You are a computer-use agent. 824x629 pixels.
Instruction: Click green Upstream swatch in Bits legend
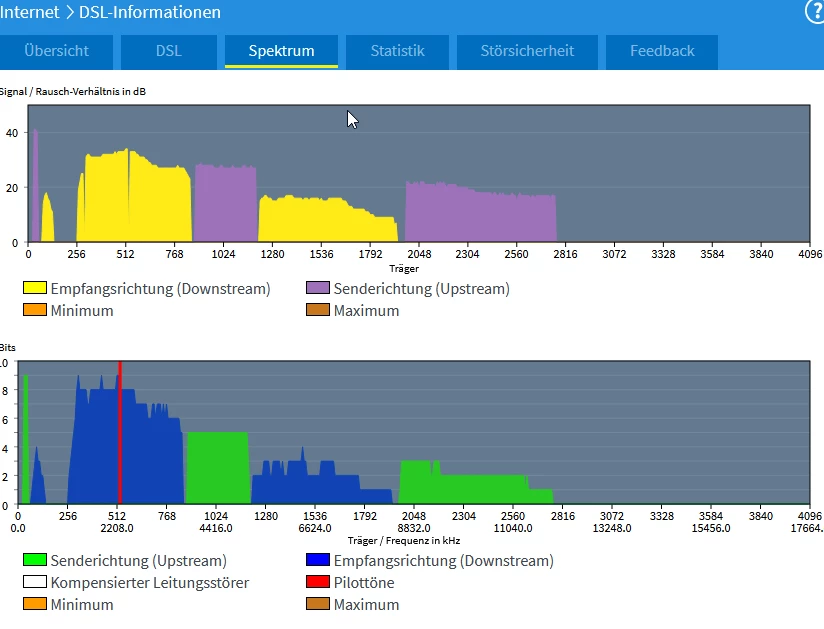[35, 561]
